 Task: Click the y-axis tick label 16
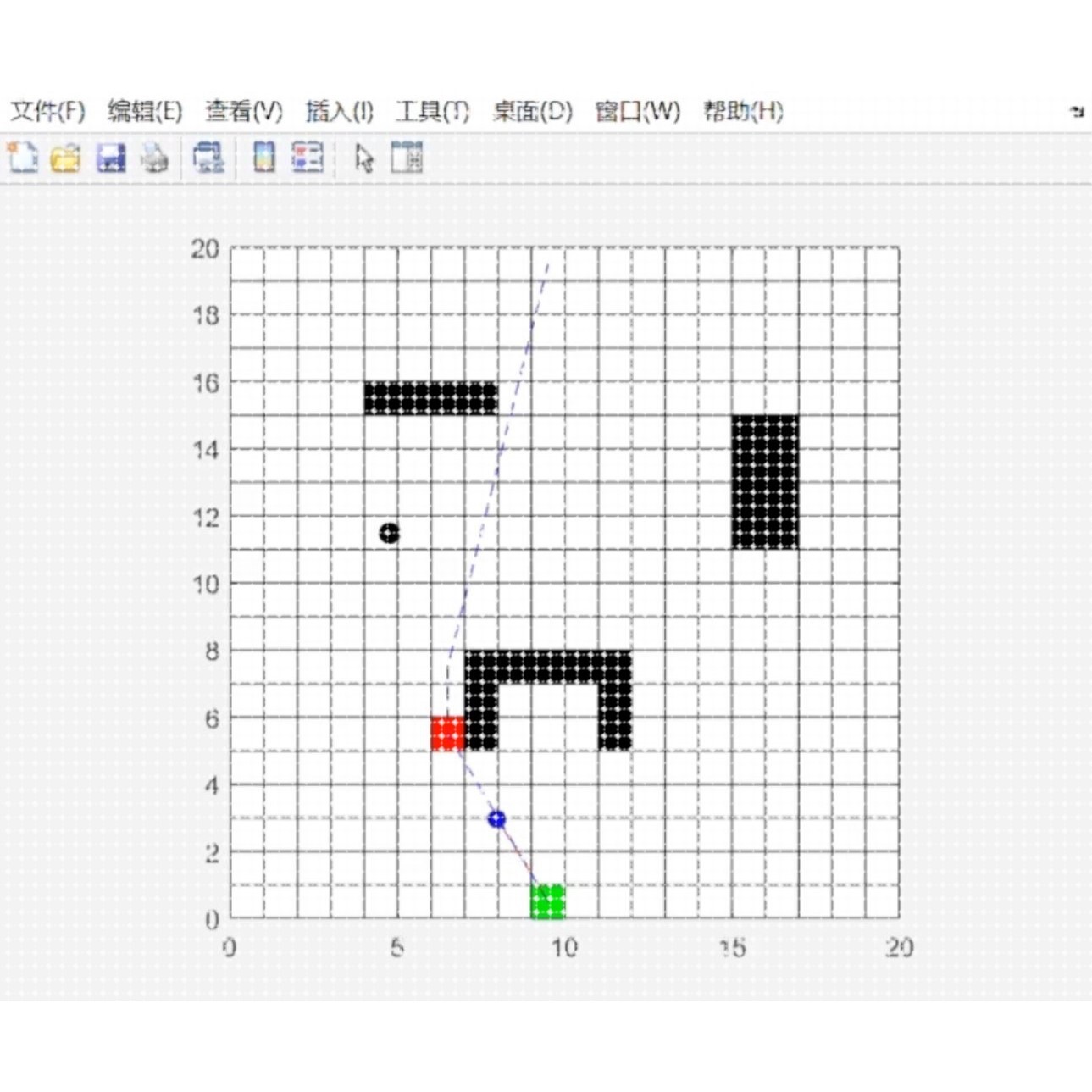206,383
